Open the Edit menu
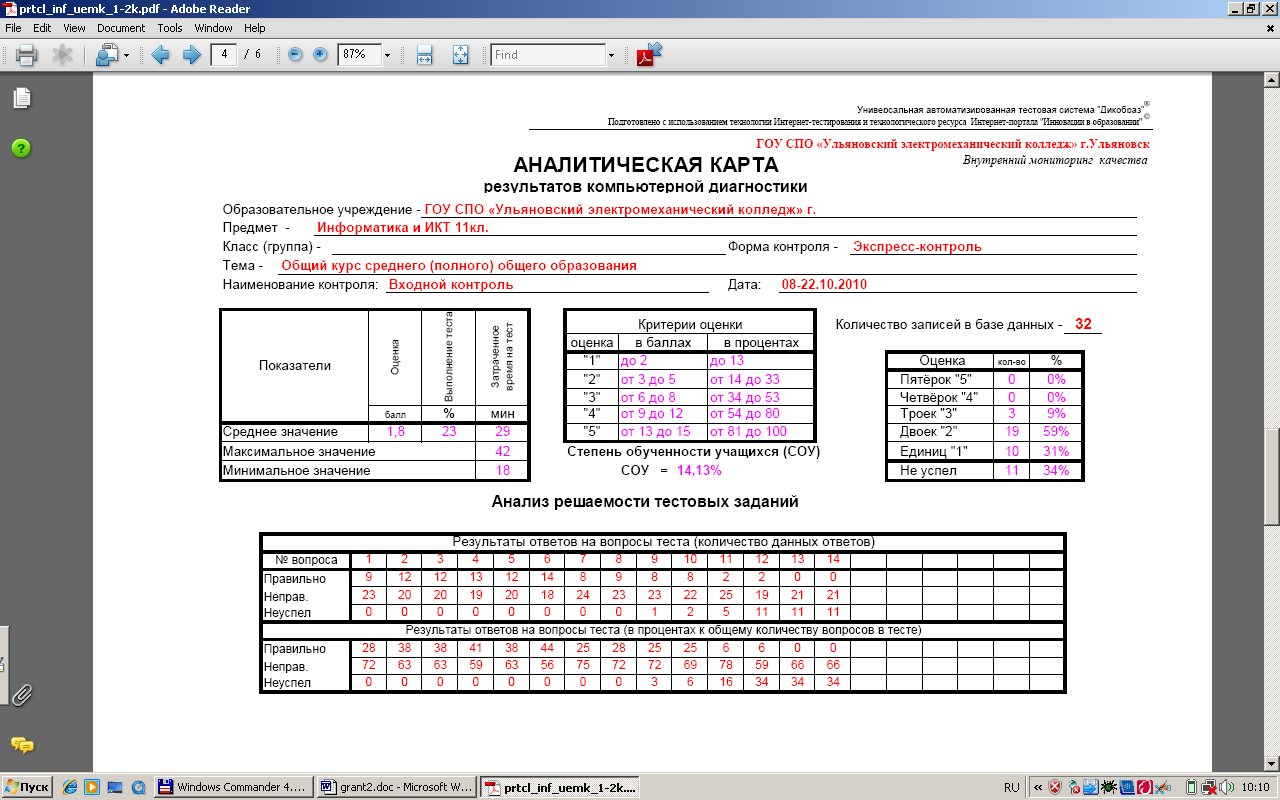Viewport: 1280px width, 800px height. [42, 29]
